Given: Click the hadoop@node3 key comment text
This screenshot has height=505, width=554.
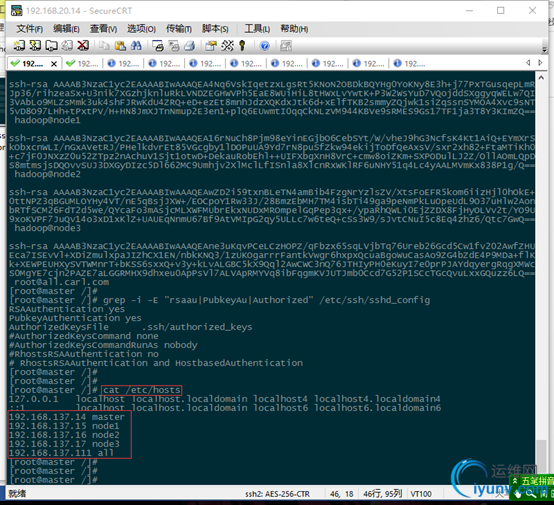Looking at the screenshot, I should 47,228.
